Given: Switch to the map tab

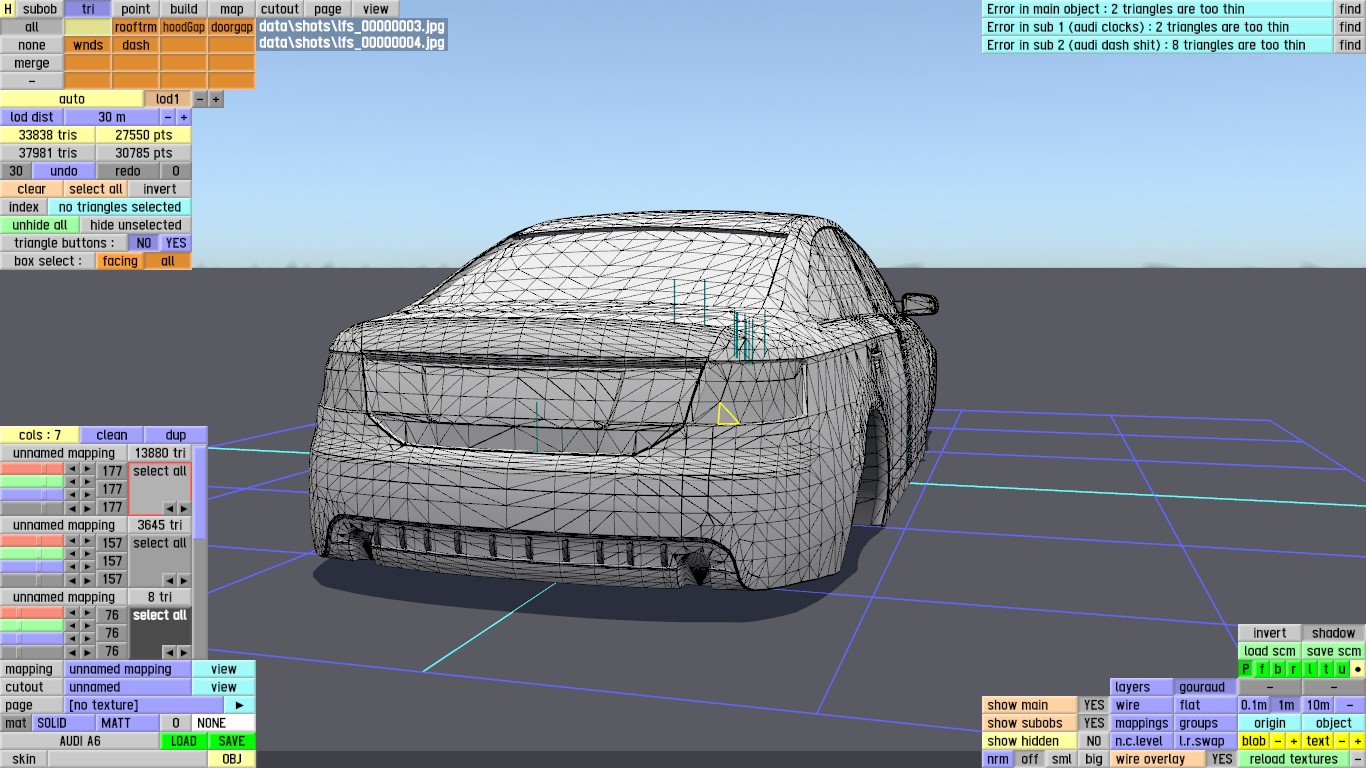Looking at the screenshot, I should tap(232, 9).
